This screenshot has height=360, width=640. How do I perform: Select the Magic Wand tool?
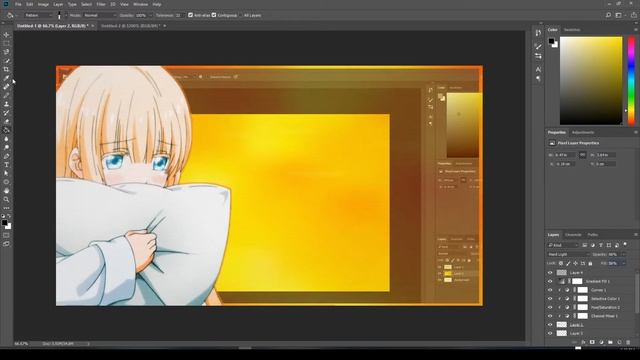pos(6,60)
